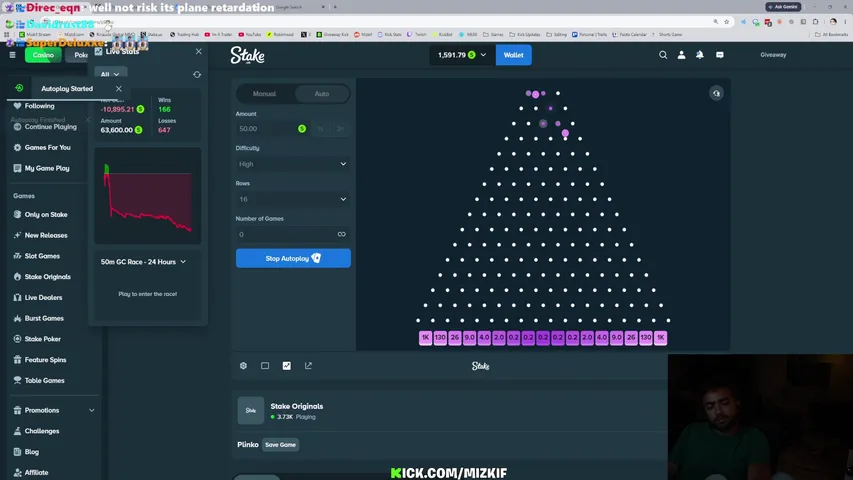Expand the 50m GC Race dropdown
The image size is (853, 480).
tap(144, 262)
